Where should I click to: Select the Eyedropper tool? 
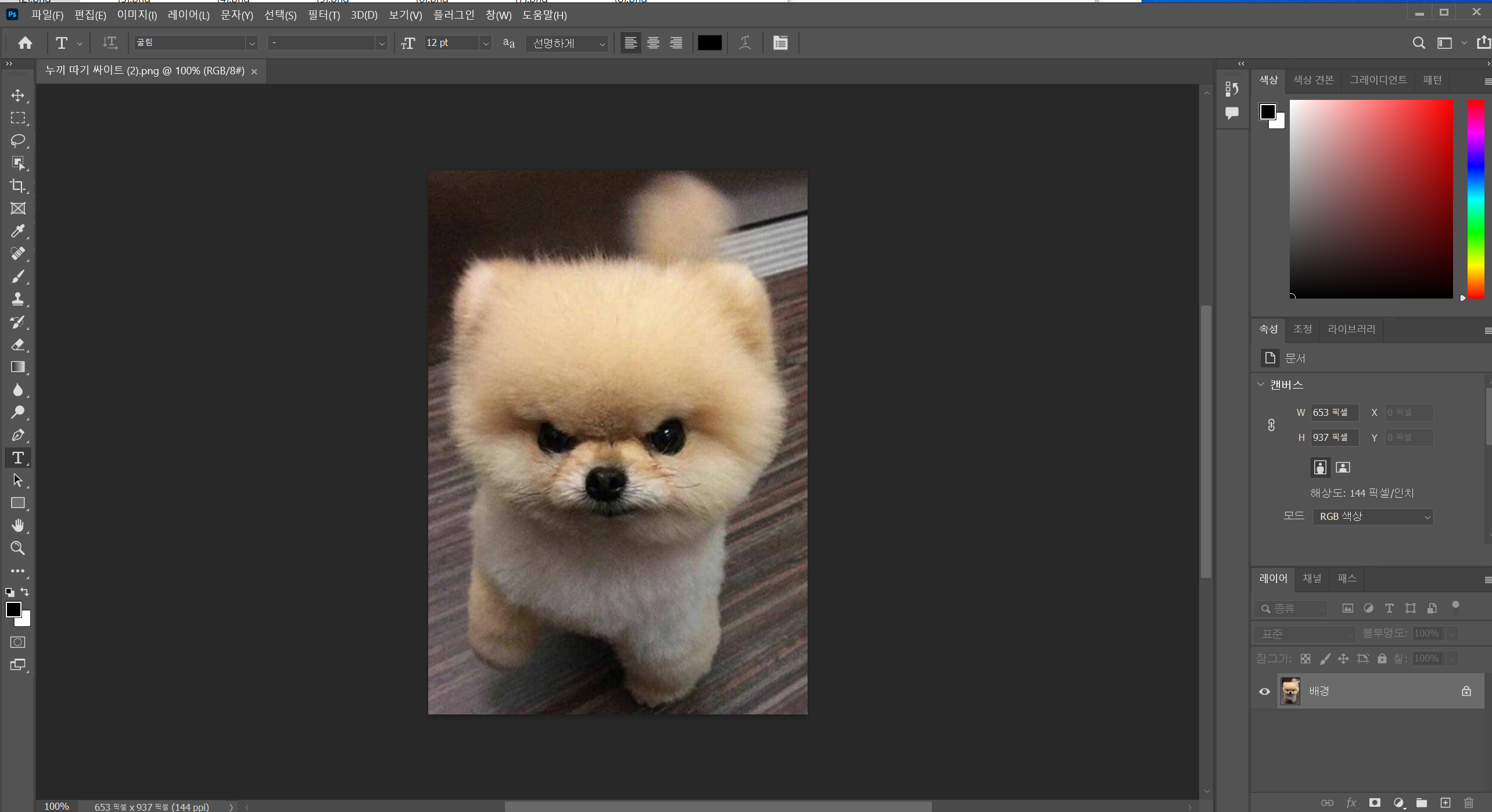pyautogui.click(x=18, y=231)
